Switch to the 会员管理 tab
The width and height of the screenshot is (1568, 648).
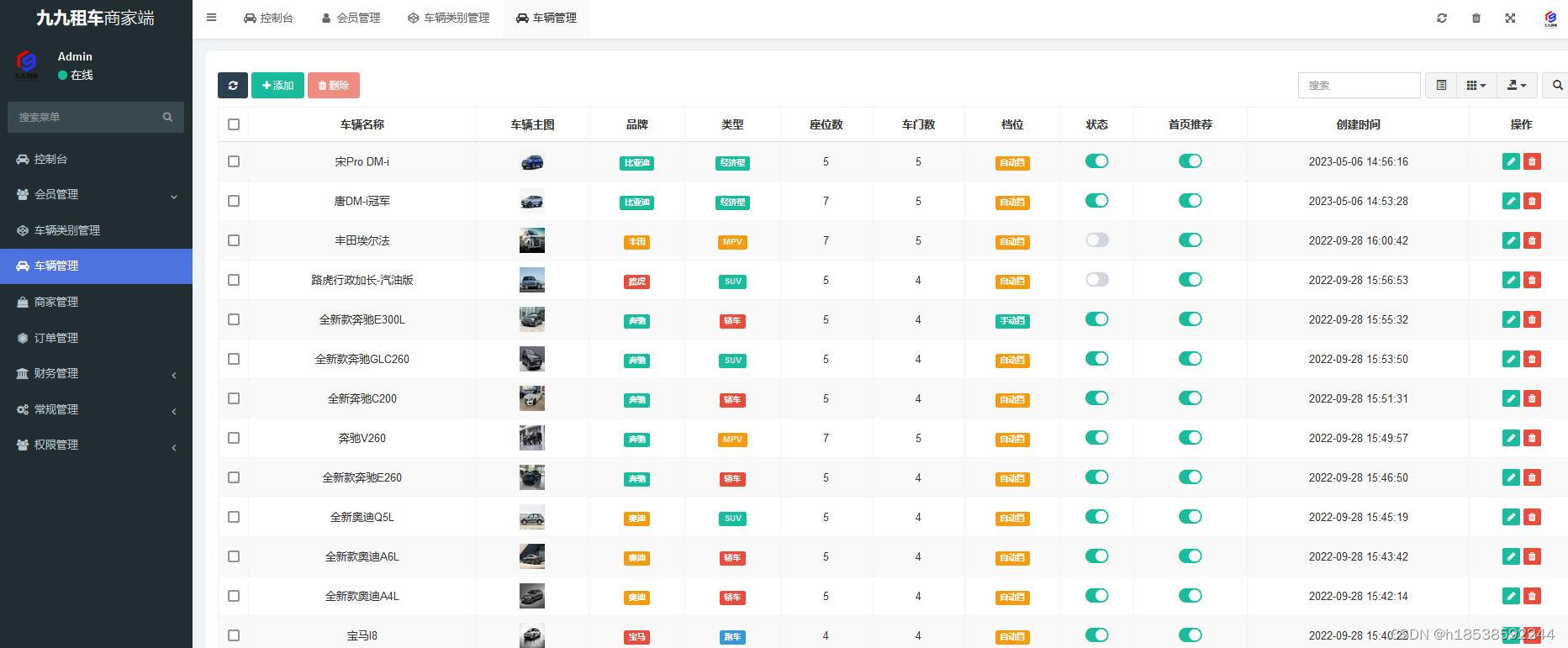351,18
